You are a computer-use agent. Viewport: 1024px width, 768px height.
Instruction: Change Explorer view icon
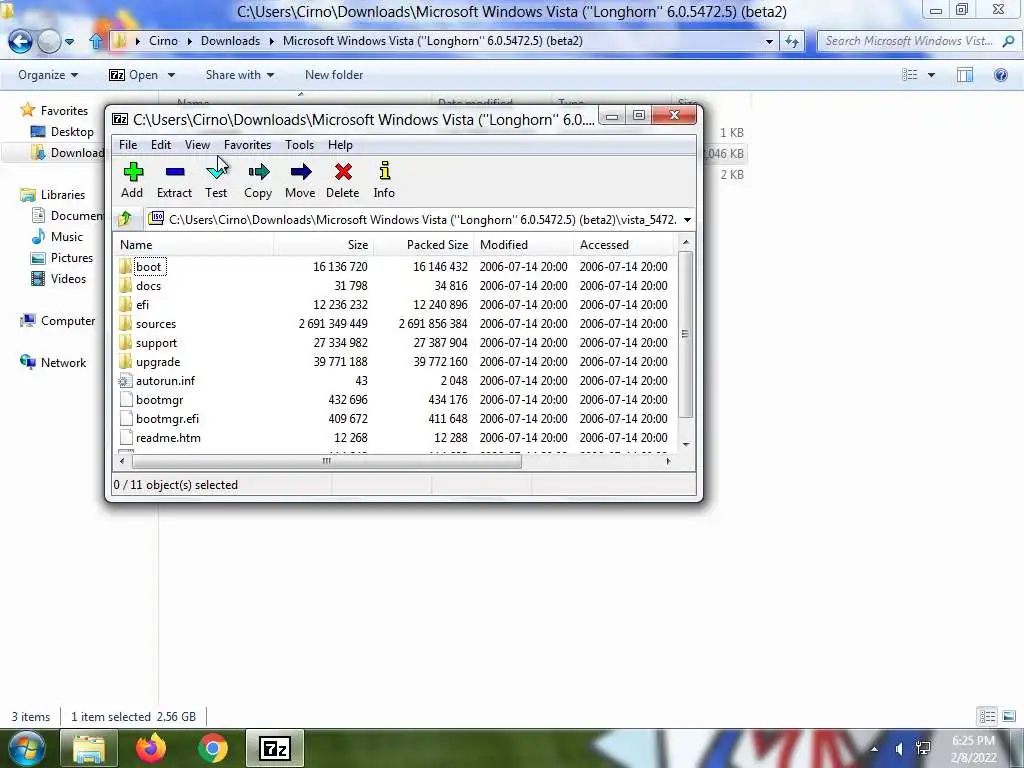910,75
